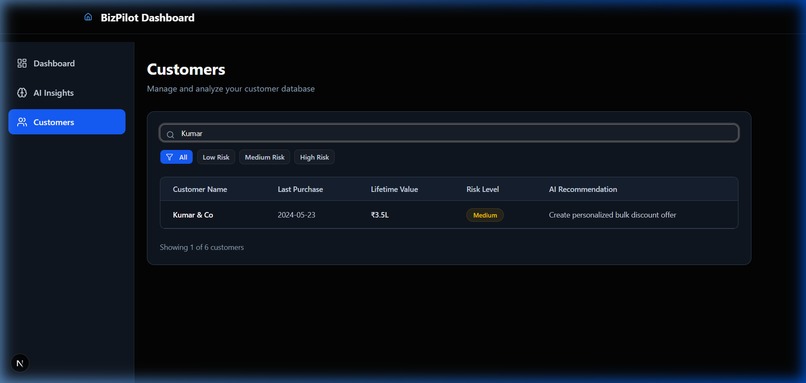The width and height of the screenshot is (806, 383).
Task: Click the home icon beside BizPilot Dashboard
Action: (x=88, y=17)
